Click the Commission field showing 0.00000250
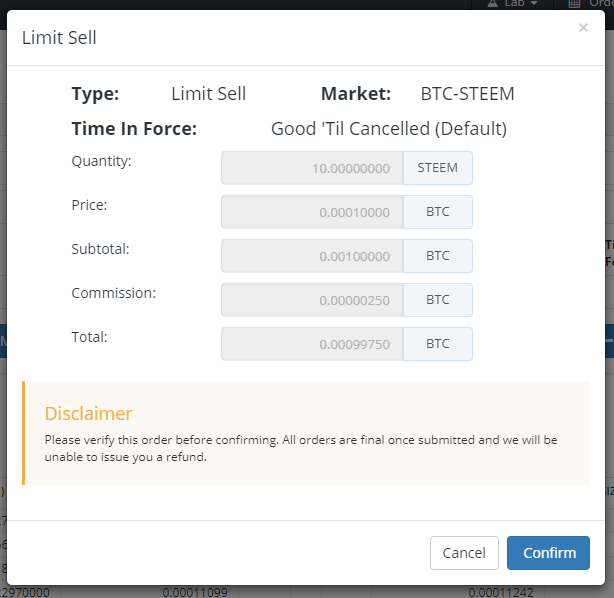The height and width of the screenshot is (598, 614). coord(312,300)
